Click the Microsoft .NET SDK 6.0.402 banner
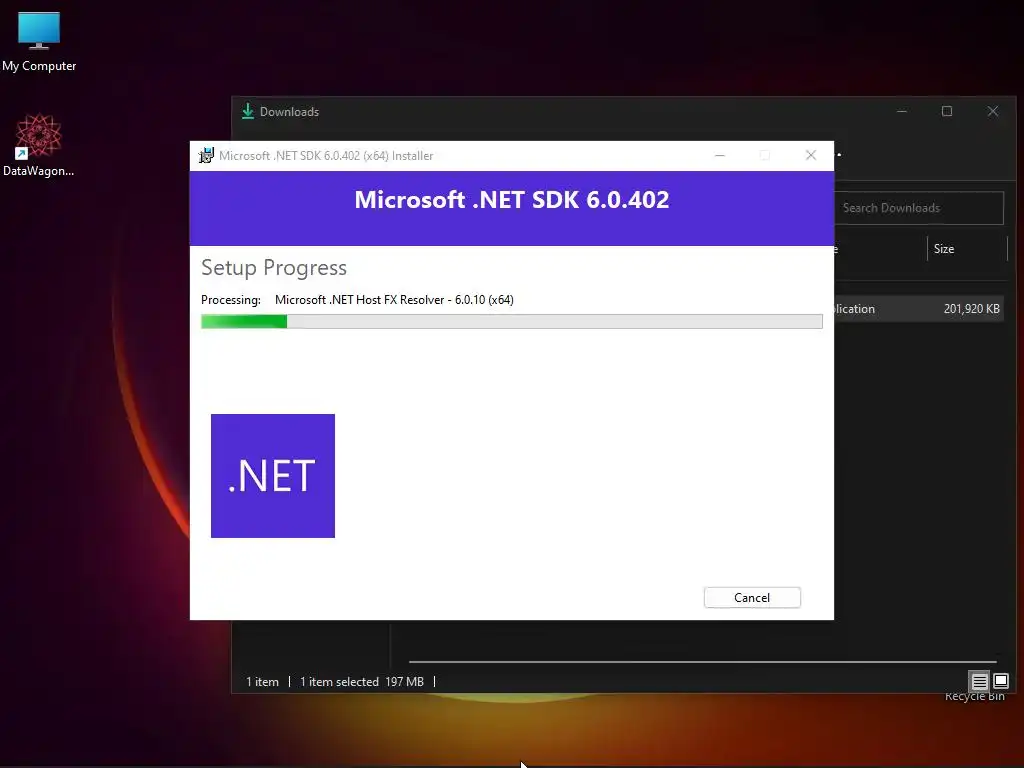The image size is (1024, 768). point(511,208)
